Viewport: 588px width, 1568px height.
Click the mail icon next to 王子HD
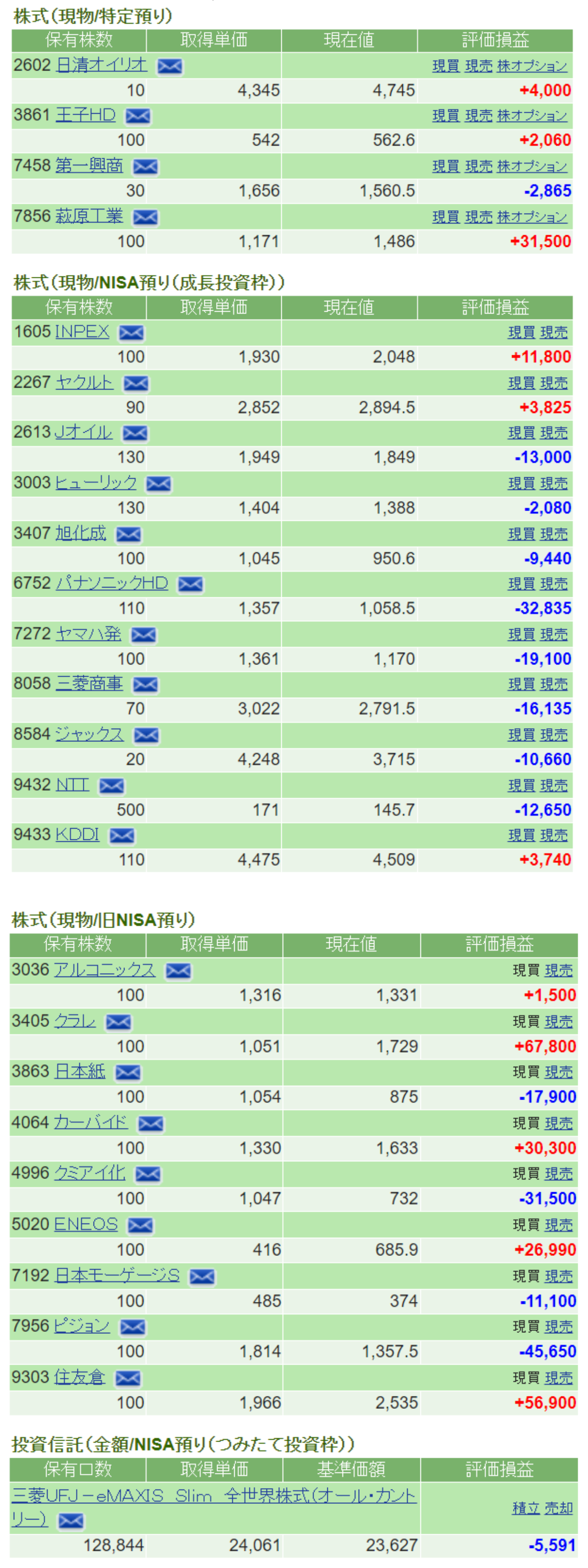[x=138, y=116]
